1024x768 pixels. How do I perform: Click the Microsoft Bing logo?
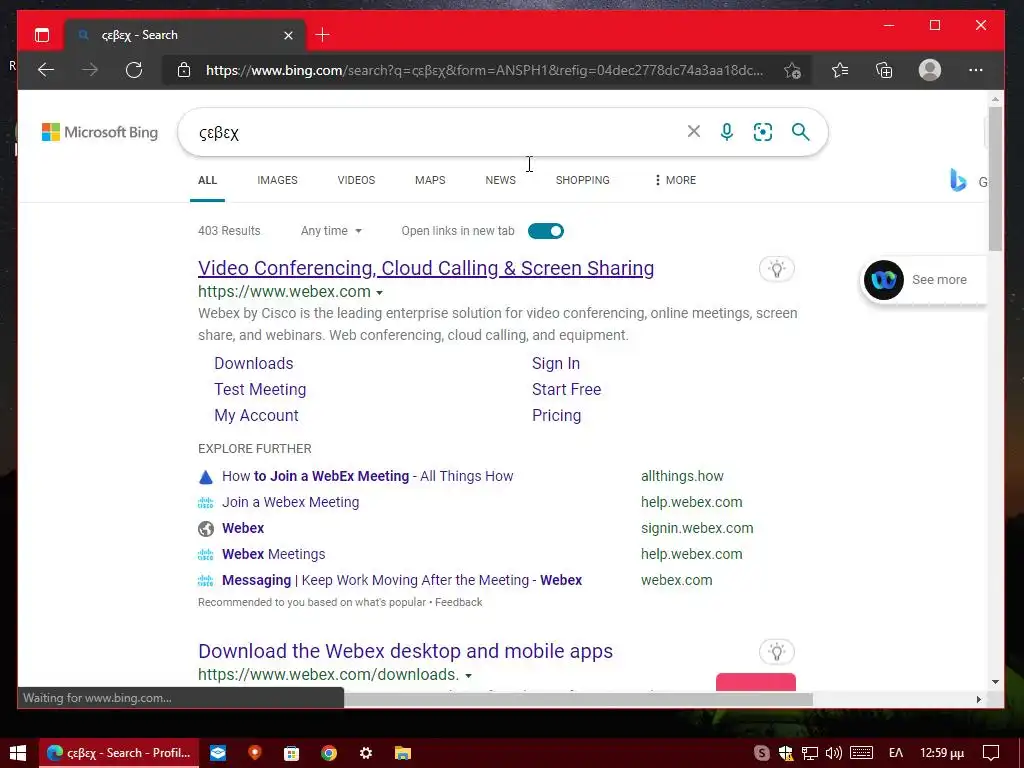pyautogui.click(x=100, y=132)
